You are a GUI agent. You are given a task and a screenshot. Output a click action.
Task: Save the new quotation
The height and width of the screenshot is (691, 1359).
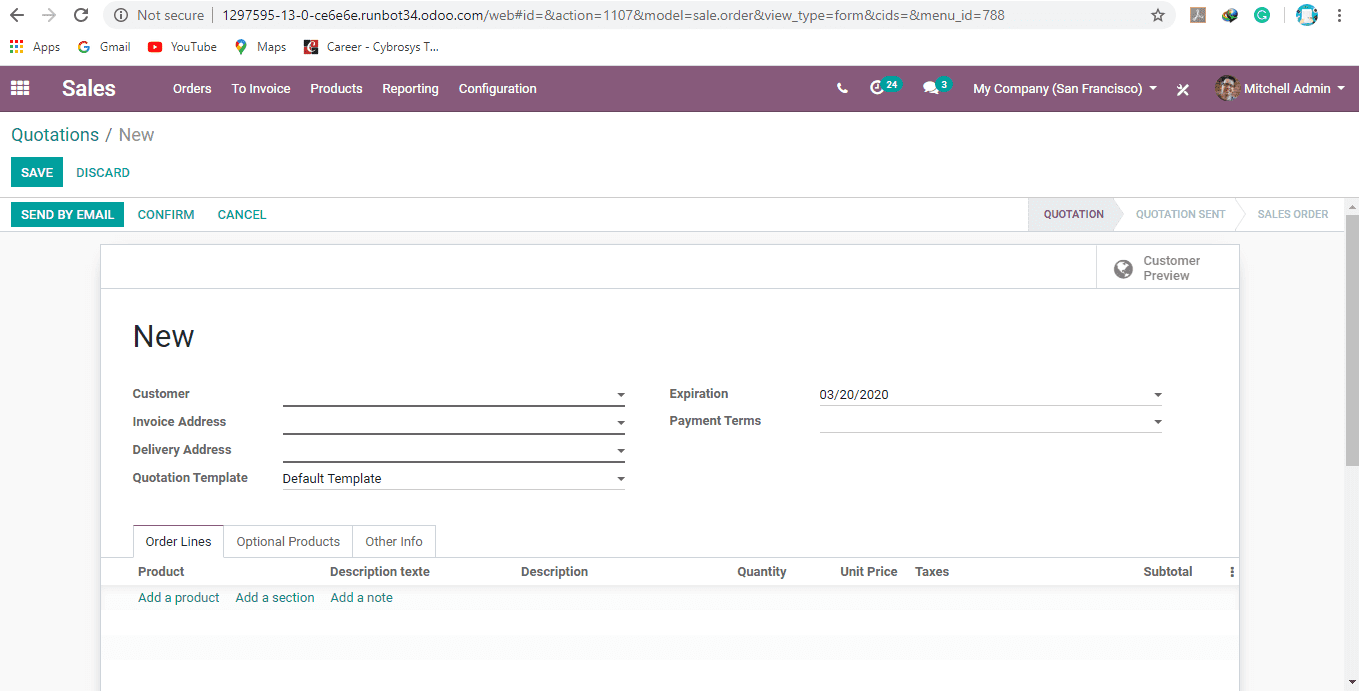pyautogui.click(x=37, y=172)
